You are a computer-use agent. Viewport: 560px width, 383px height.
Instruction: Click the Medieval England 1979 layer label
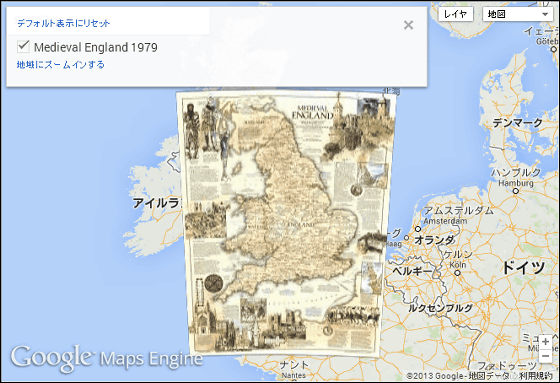[x=96, y=47]
